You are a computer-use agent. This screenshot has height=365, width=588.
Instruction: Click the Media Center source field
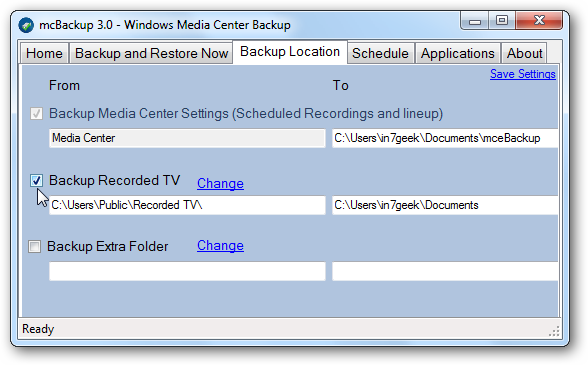(187, 138)
